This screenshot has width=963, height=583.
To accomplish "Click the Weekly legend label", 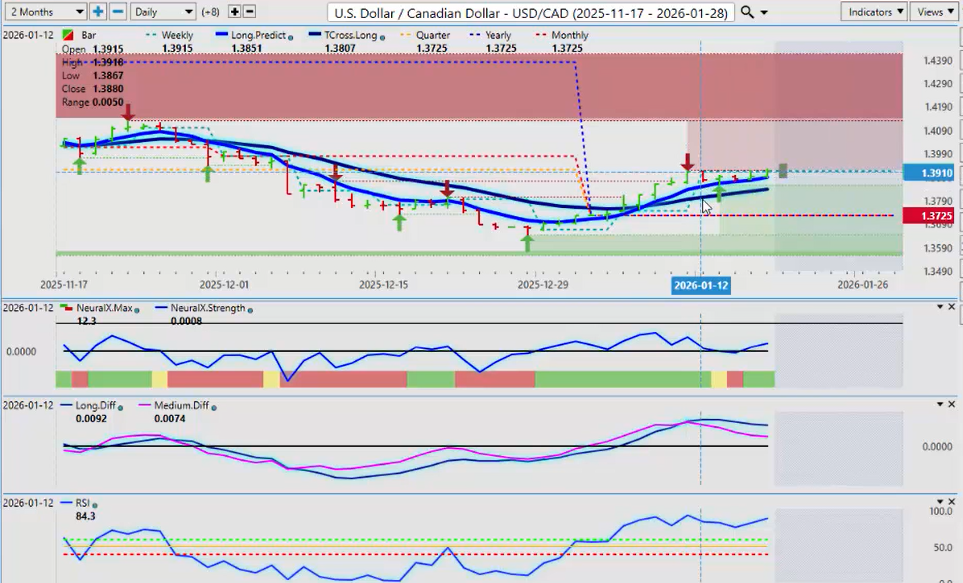I will pos(180,35).
